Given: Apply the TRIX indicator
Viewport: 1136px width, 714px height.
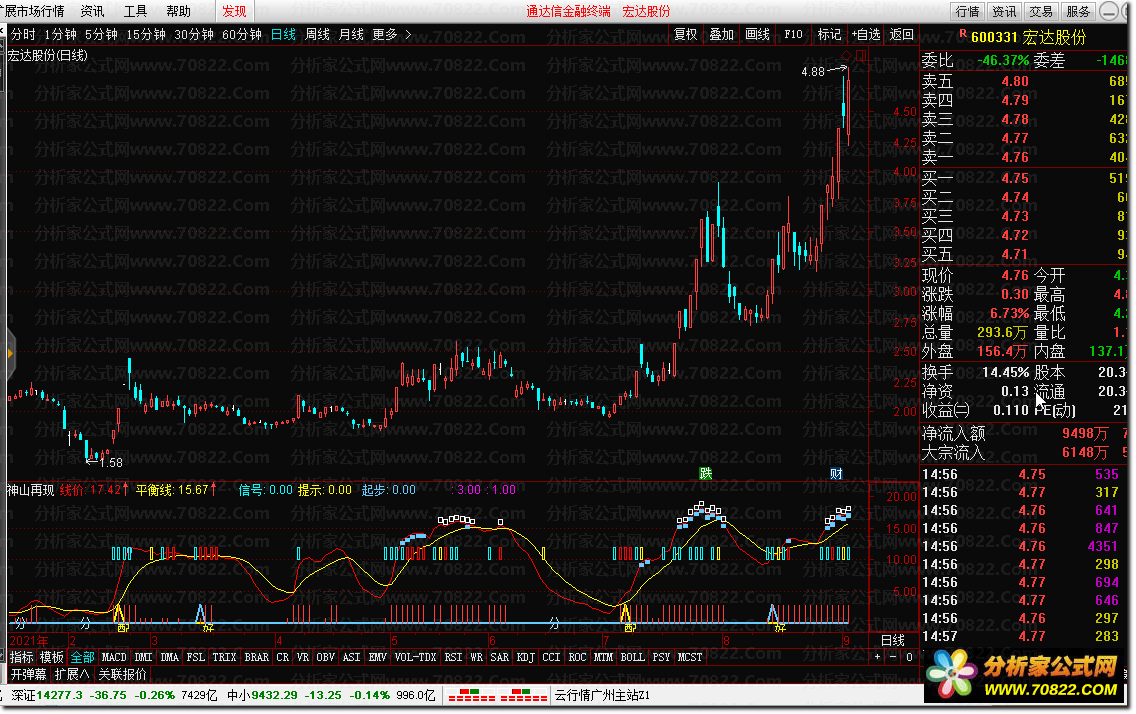Looking at the screenshot, I should click(x=224, y=657).
